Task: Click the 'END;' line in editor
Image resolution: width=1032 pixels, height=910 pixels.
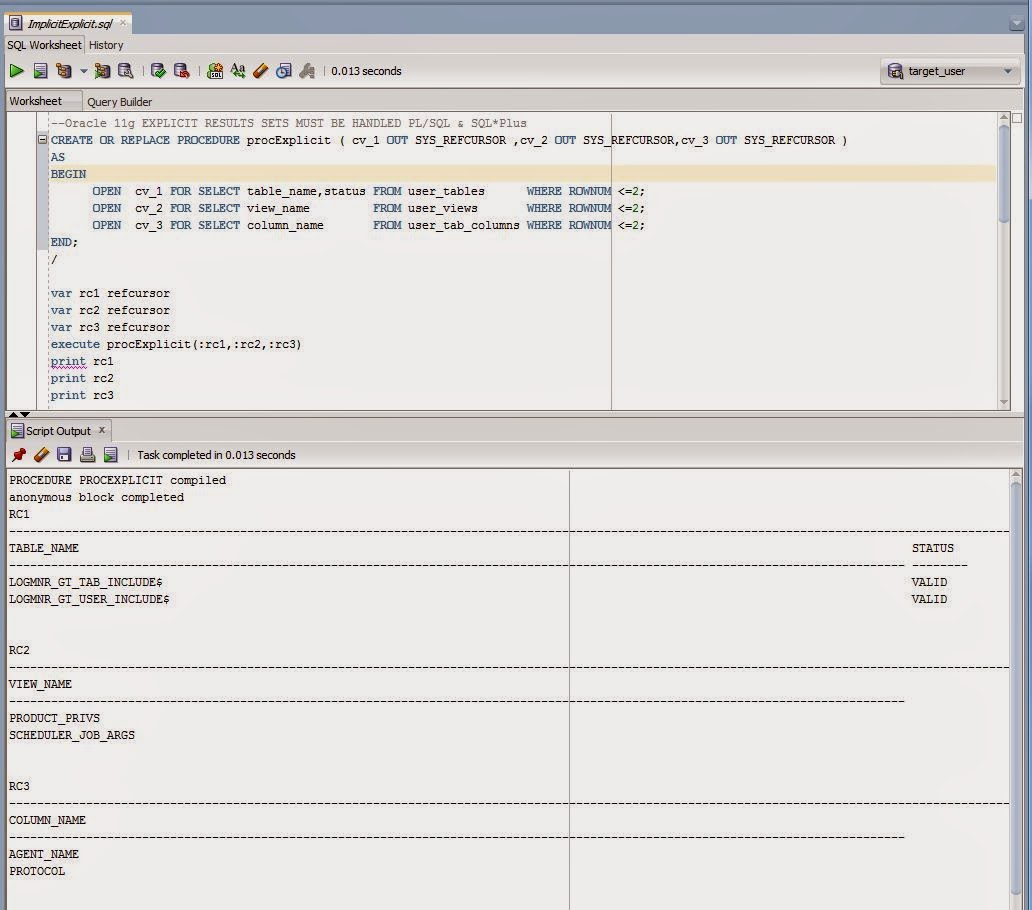Action: pyautogui.click(x=64, y=242)
